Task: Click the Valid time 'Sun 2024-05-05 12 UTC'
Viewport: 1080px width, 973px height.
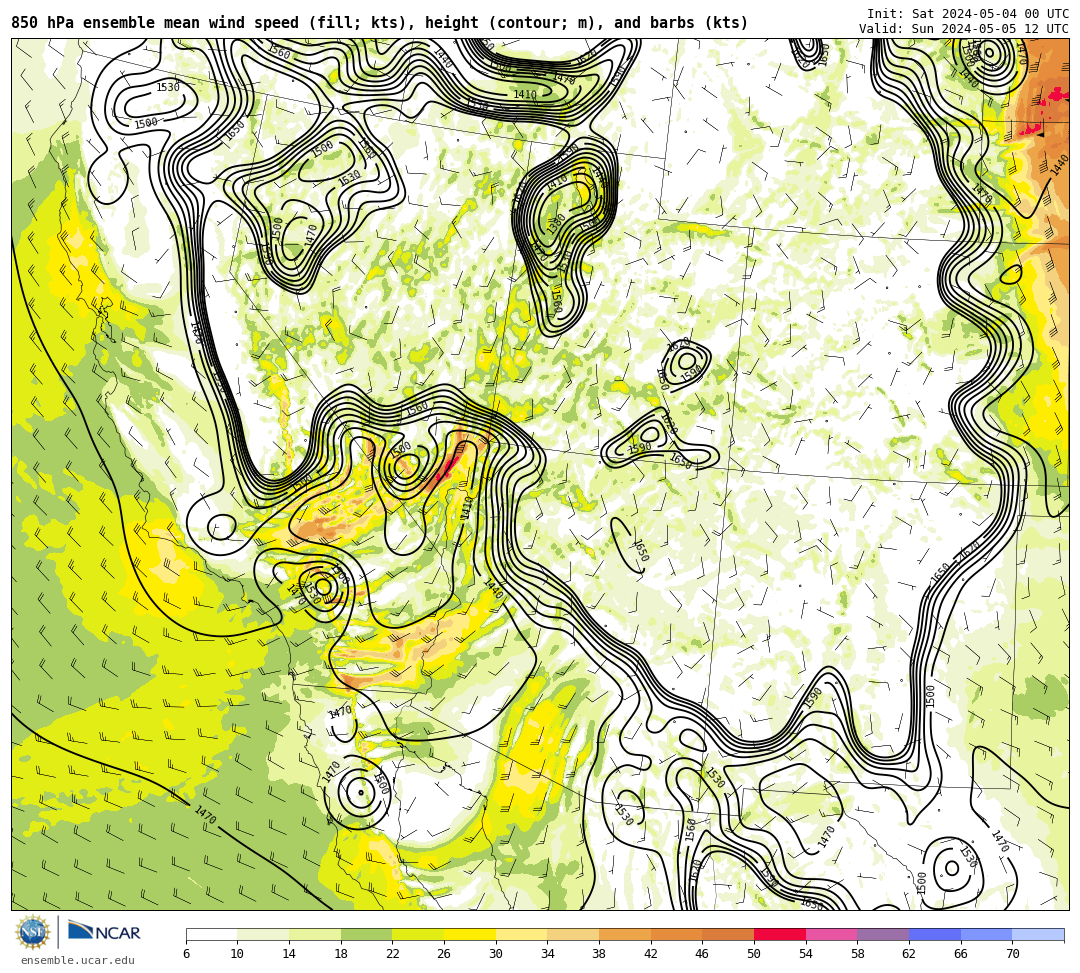Action: pyautogui.click(x=990, y=29)
